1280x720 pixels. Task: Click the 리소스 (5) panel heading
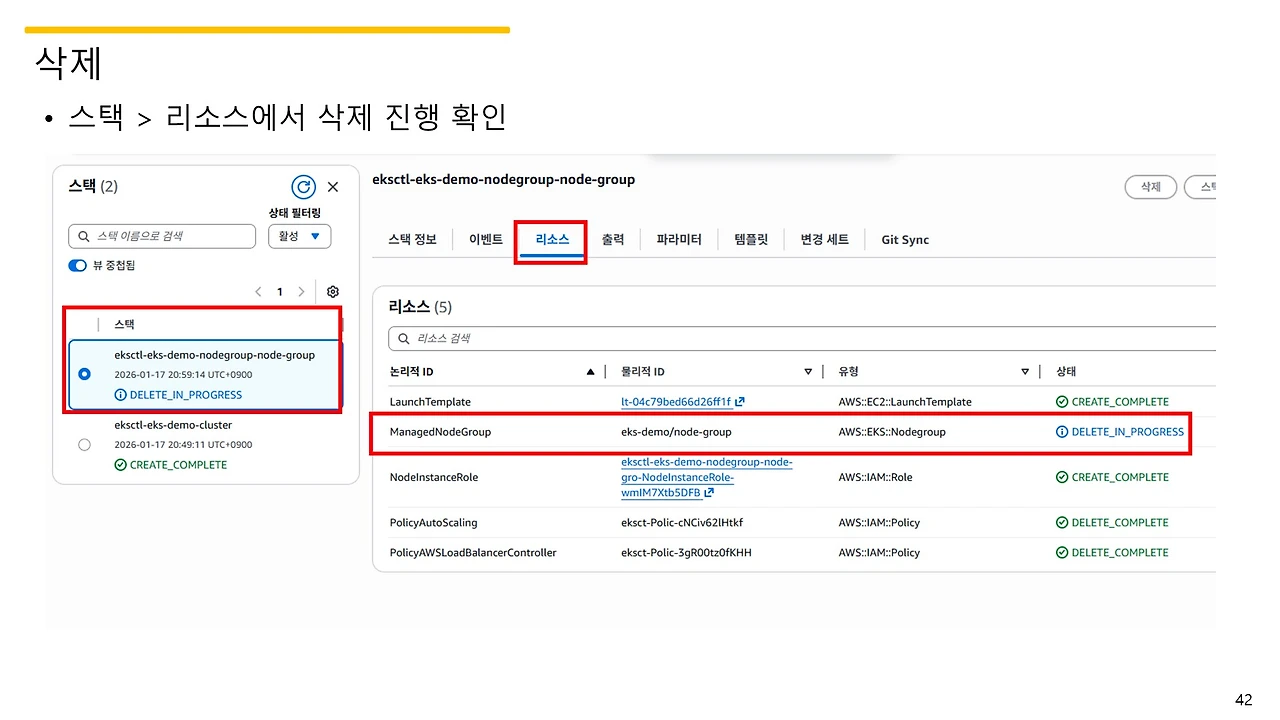click(420, 307)
